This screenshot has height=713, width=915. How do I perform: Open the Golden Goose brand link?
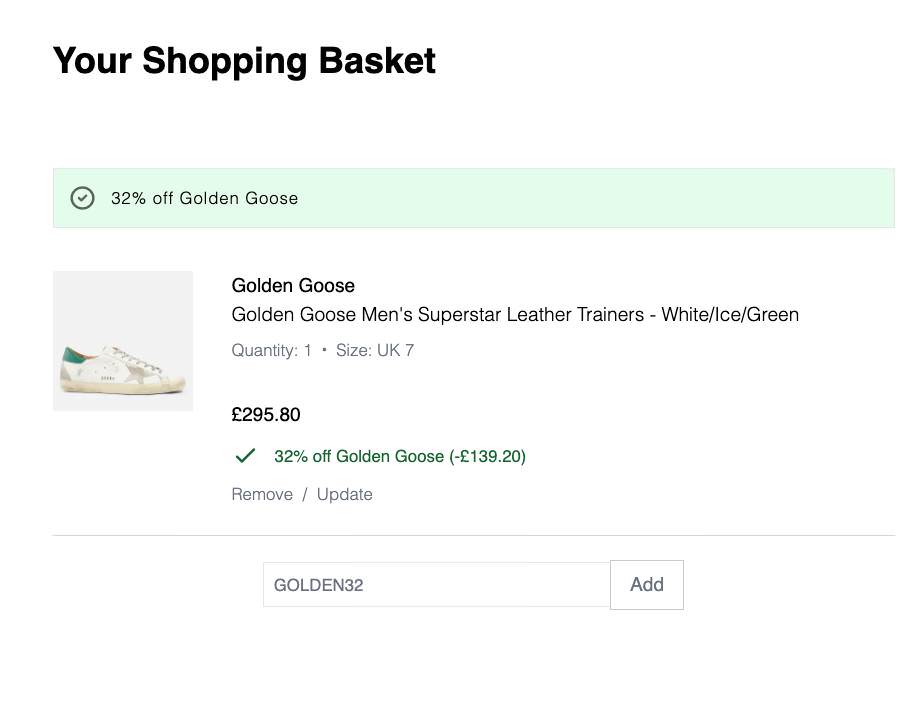292,286
